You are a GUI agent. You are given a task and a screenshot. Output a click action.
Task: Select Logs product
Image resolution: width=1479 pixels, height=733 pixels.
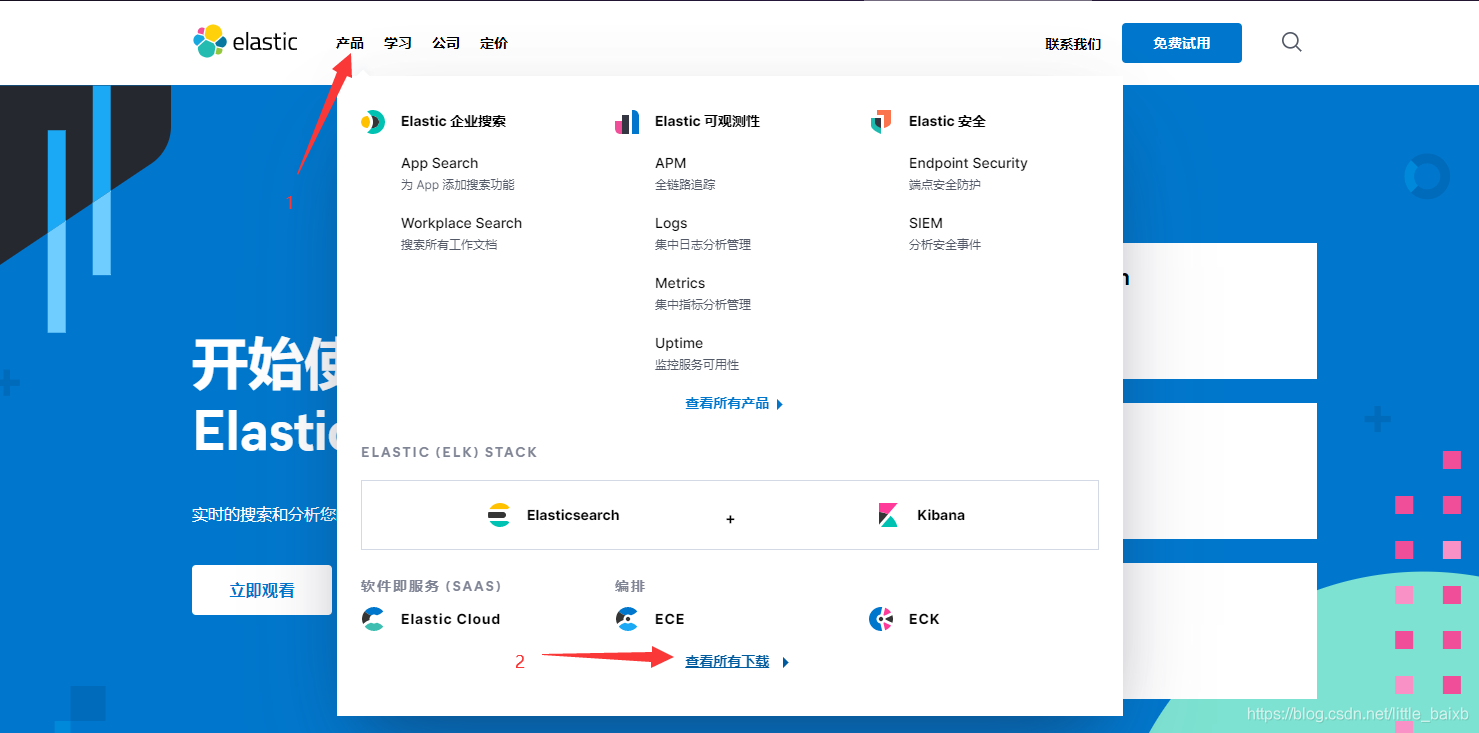coord(671,223)
